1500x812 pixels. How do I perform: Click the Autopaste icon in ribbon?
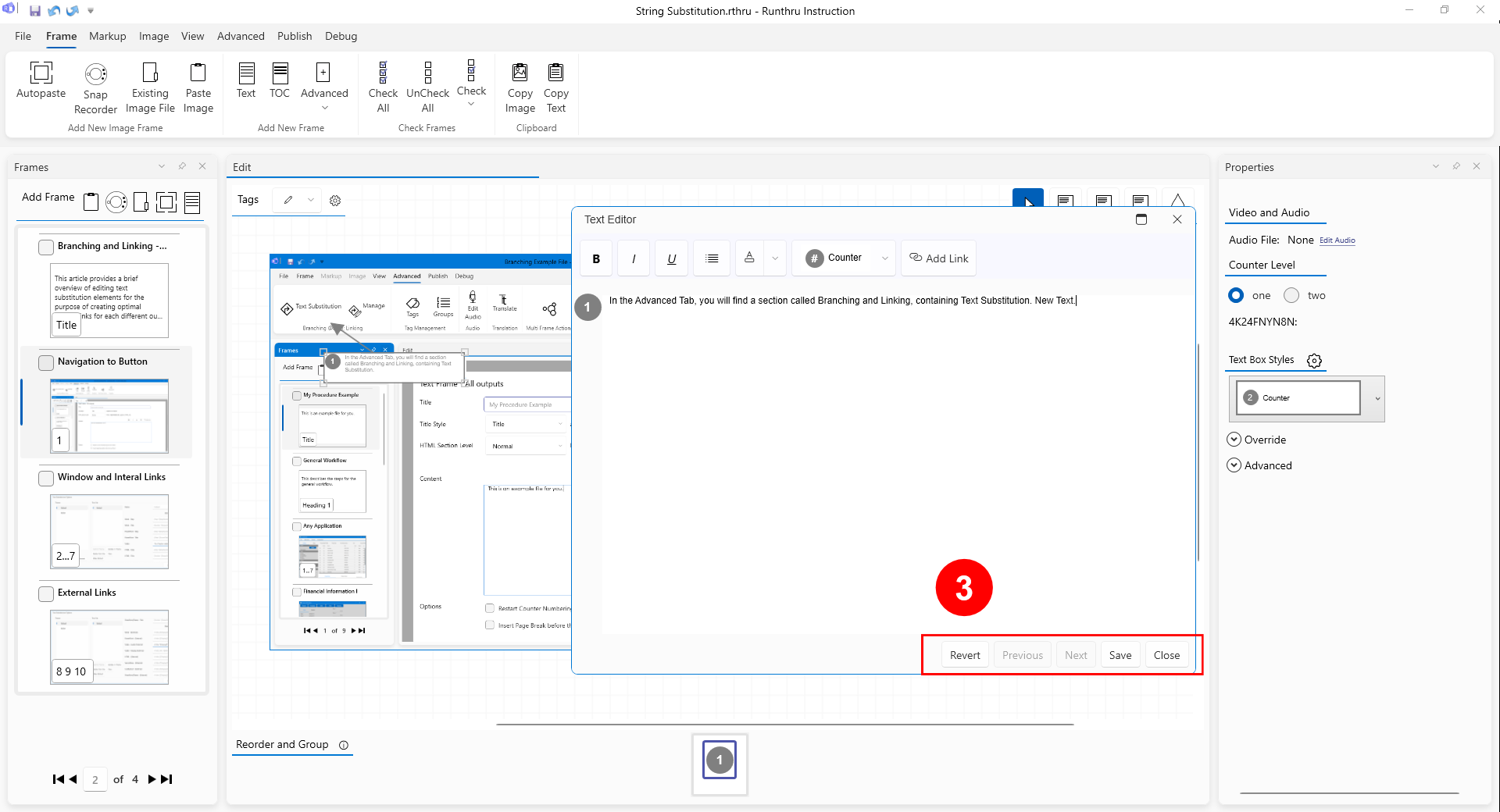coord(41,73)
